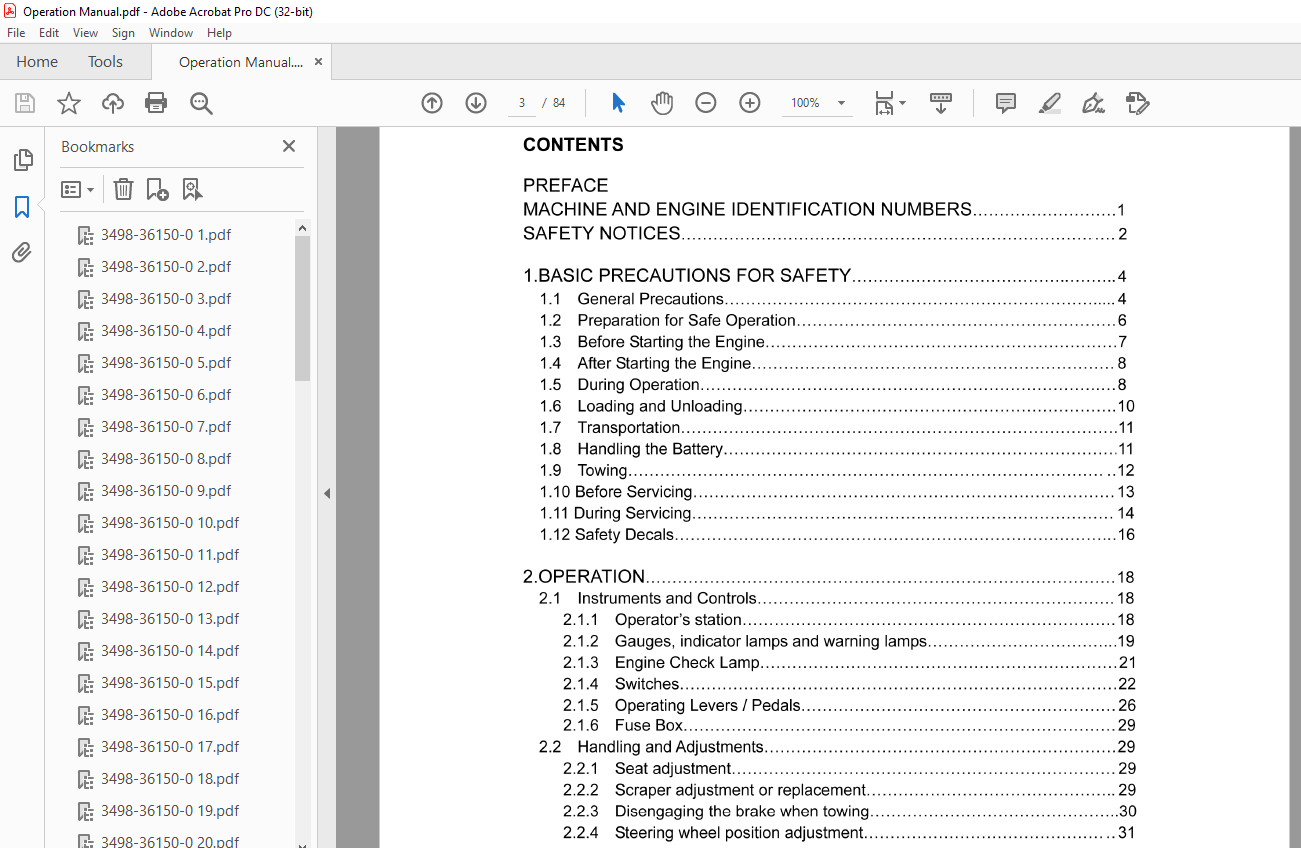Delete the selected bookmark with trash icon

(x=123, y=189)
